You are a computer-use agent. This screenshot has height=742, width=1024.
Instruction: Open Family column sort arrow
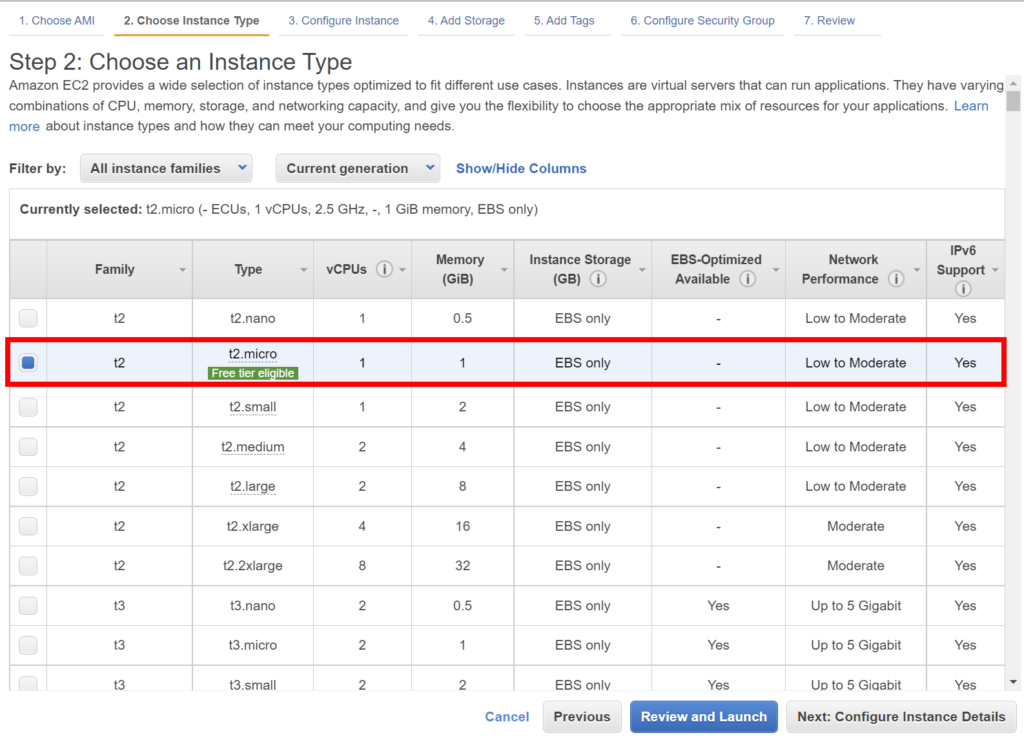[182, 270]
